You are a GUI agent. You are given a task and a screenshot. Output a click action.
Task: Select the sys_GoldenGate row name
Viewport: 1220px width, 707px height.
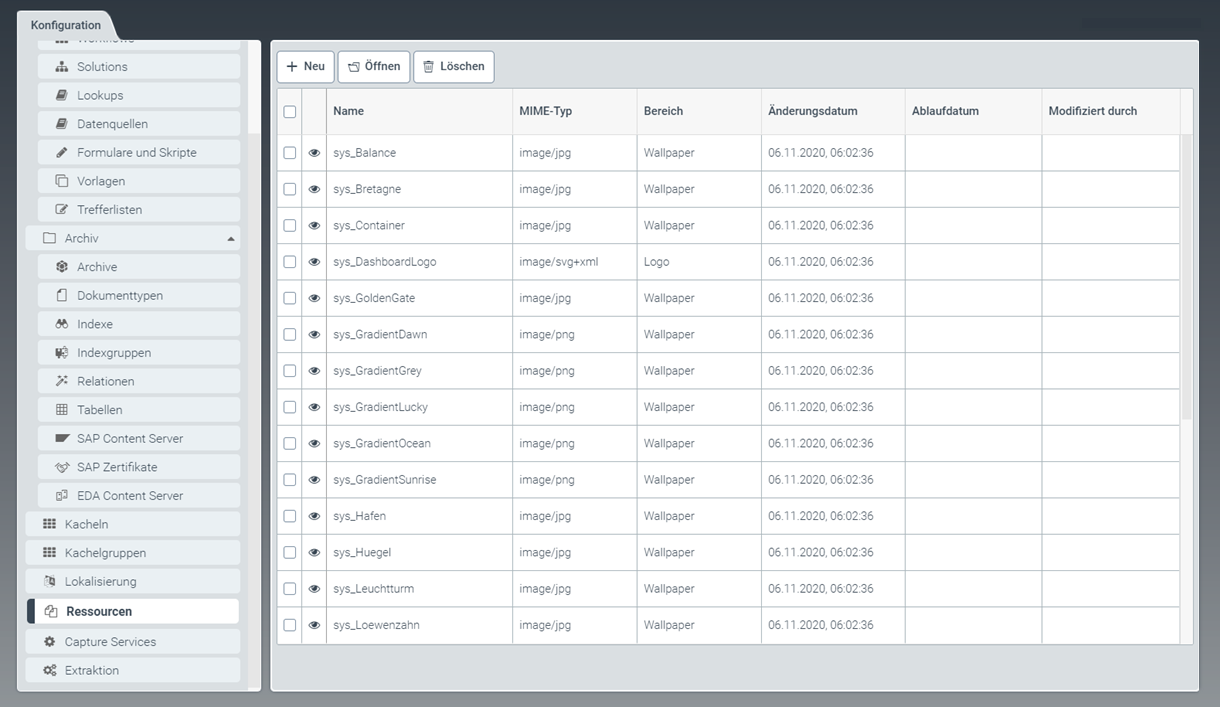pos(374,298)
